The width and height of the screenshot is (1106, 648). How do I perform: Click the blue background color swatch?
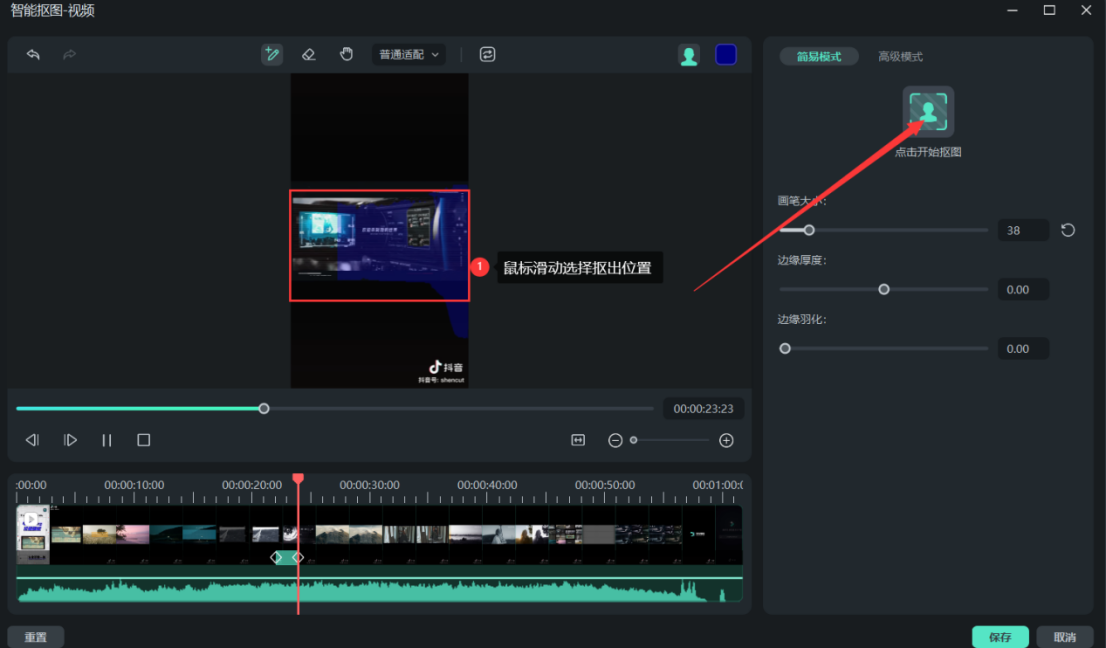[x=726, y=55]
